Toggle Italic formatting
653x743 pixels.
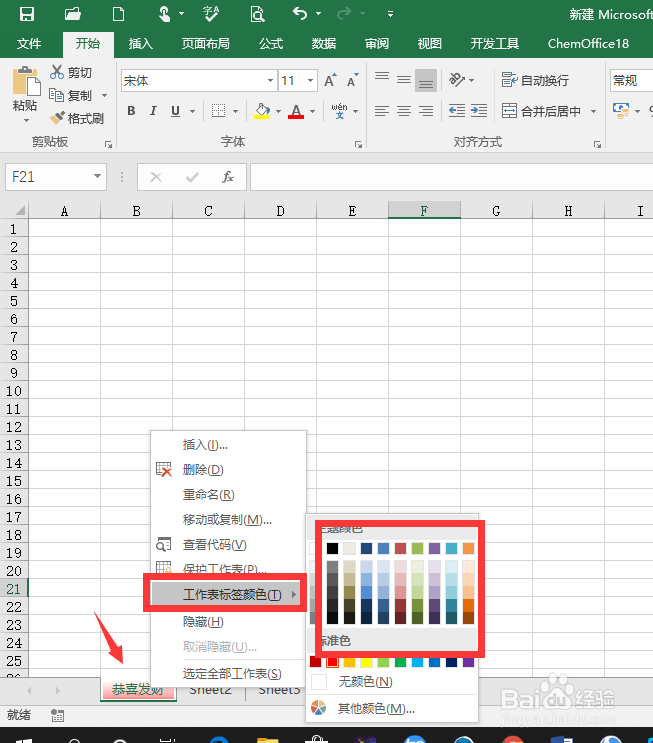[153, 111]
